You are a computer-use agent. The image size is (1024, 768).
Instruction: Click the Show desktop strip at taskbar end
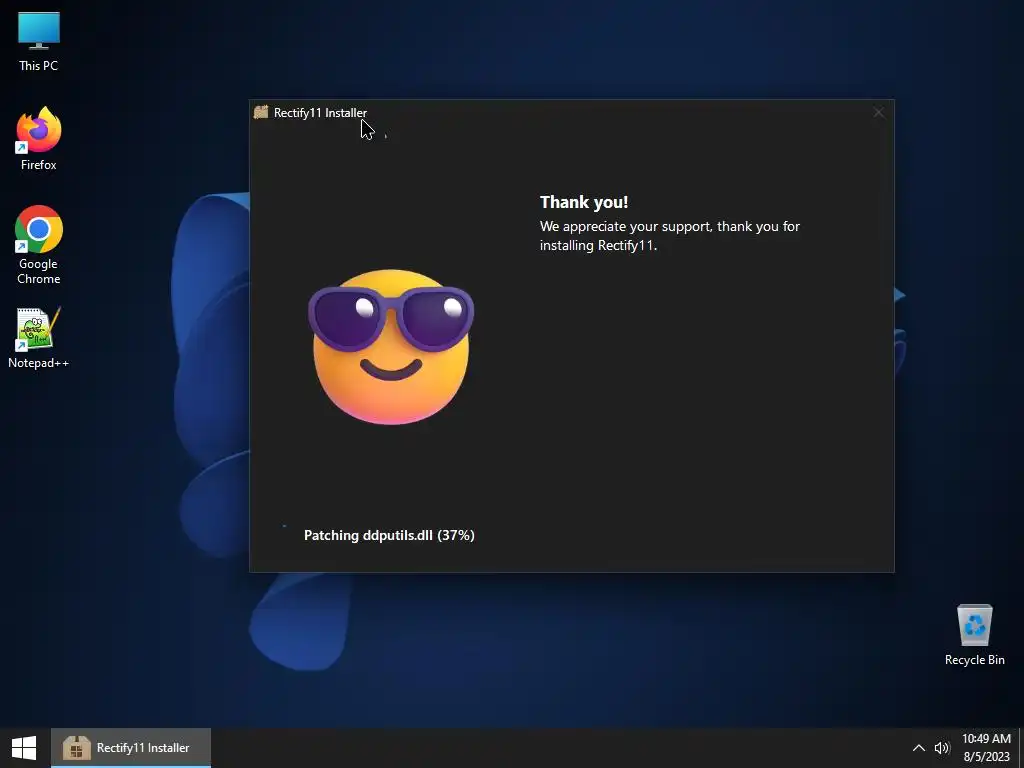[x=1021, y=748]
